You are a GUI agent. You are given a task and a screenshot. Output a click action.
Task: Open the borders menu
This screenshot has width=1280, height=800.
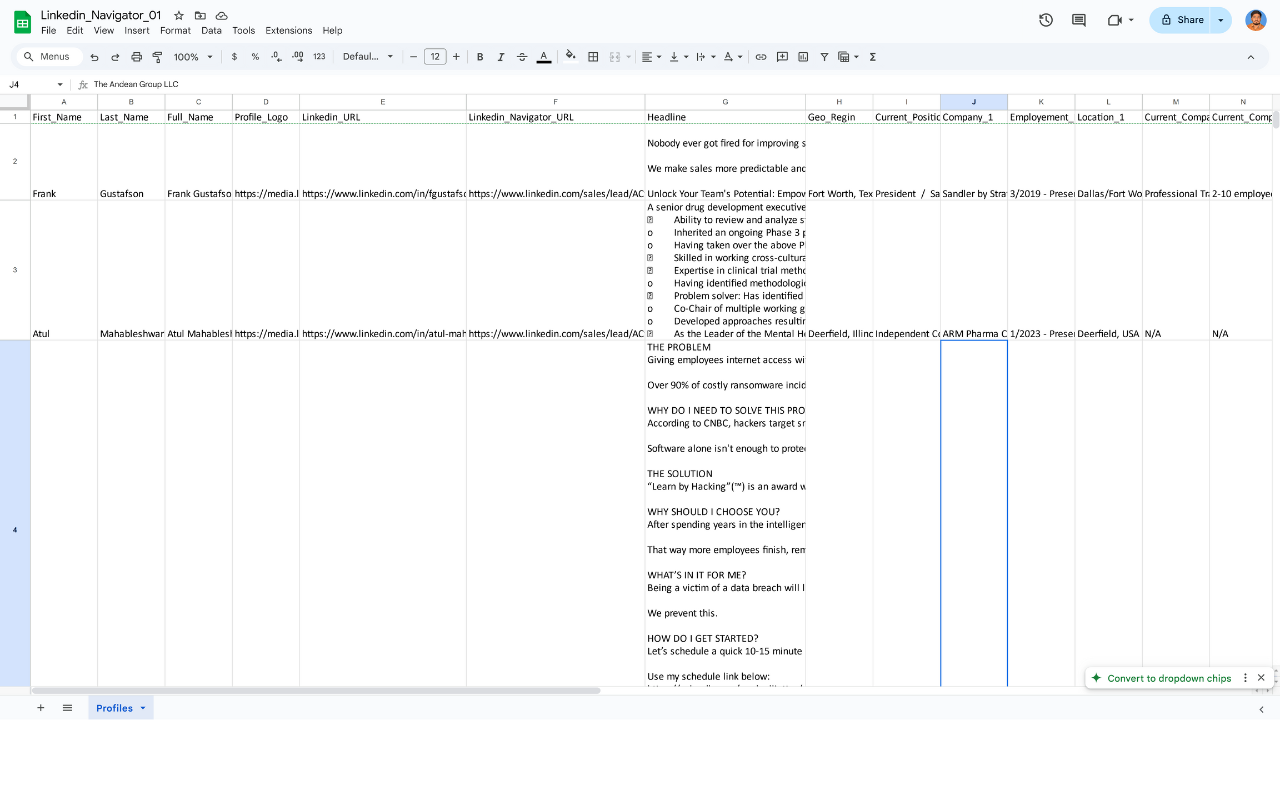click(x=593, y=57)
